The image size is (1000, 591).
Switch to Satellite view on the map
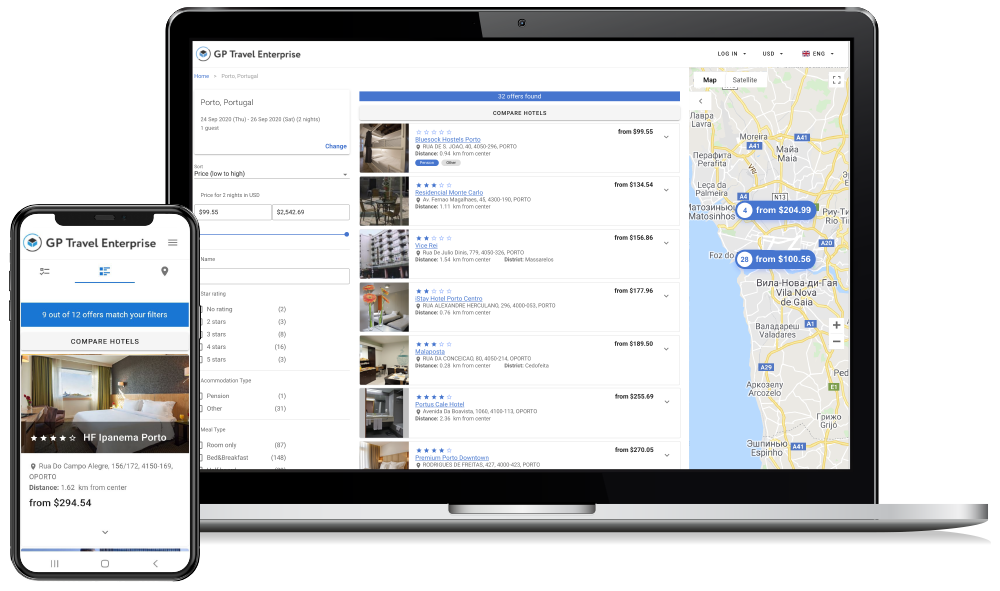(x=744, y=79)
